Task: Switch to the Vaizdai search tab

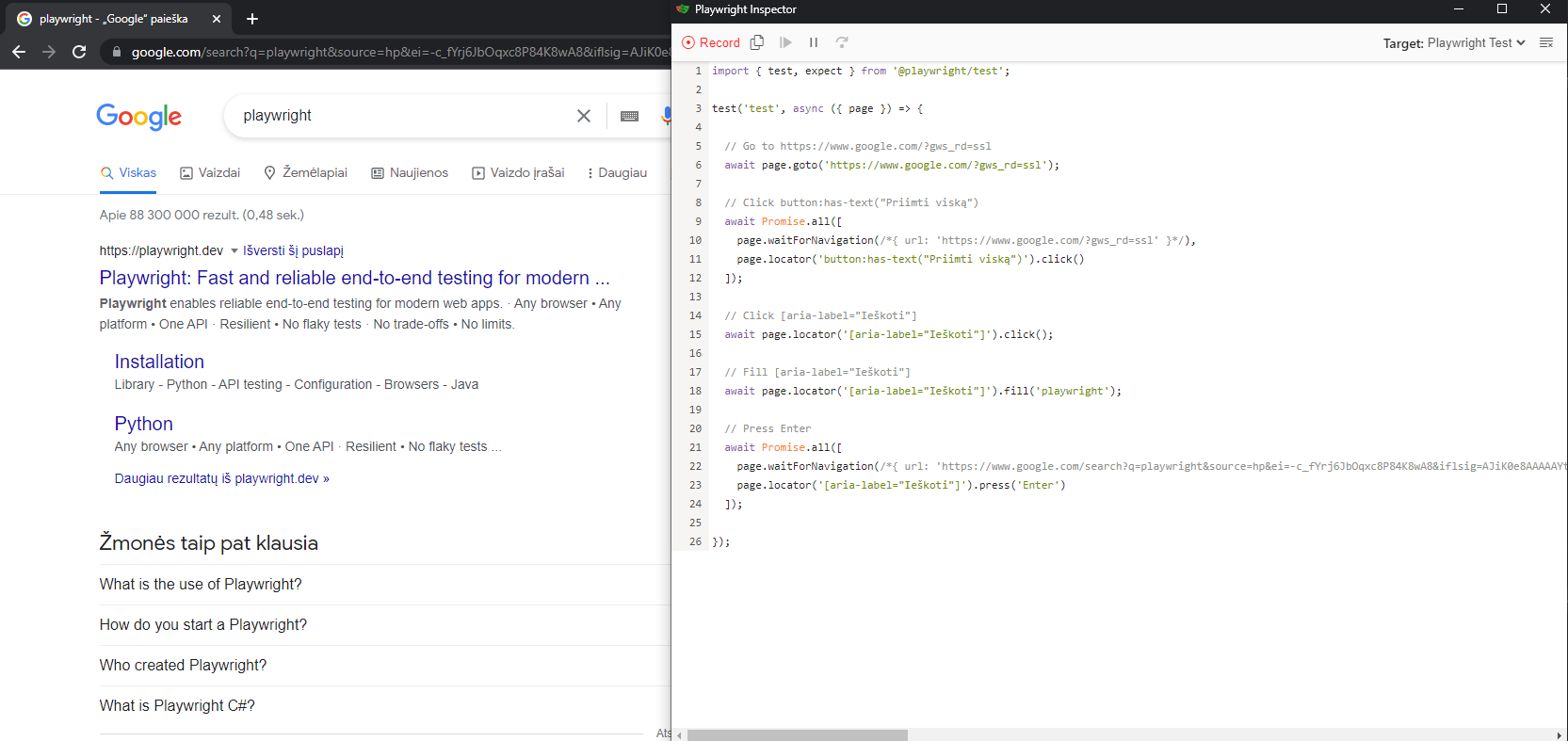Action: pos(210,173)
